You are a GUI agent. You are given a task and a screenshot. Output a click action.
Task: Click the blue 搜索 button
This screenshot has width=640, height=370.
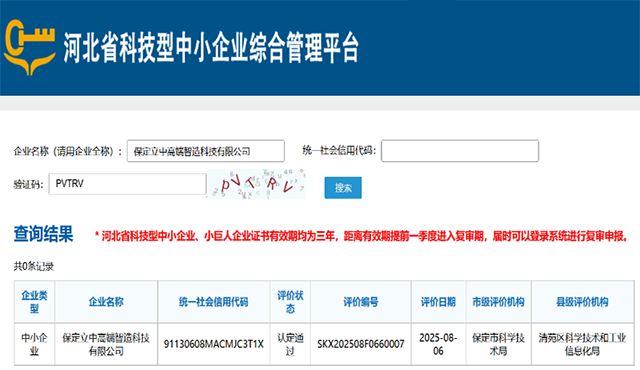[x=343, y=188]
